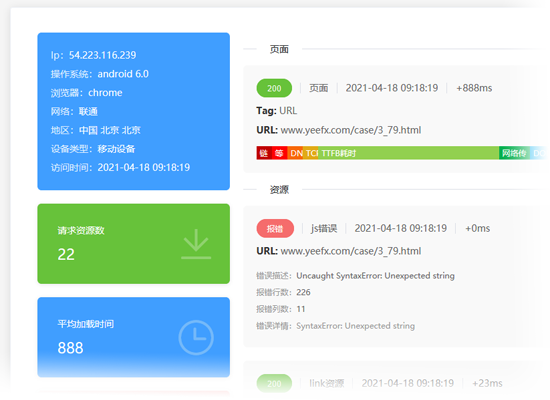The width and height of the screenshot is (550, 400).
Task: Select the dark red 链 timing segment
Action: 264,153
